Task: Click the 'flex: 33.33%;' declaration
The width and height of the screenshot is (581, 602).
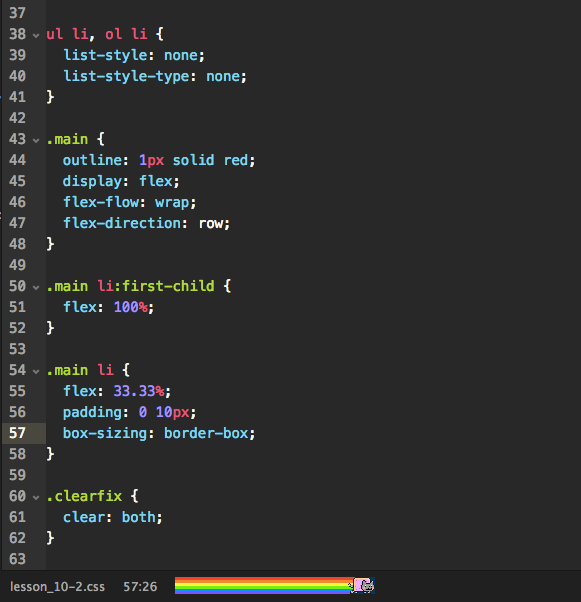Action: 117,391
